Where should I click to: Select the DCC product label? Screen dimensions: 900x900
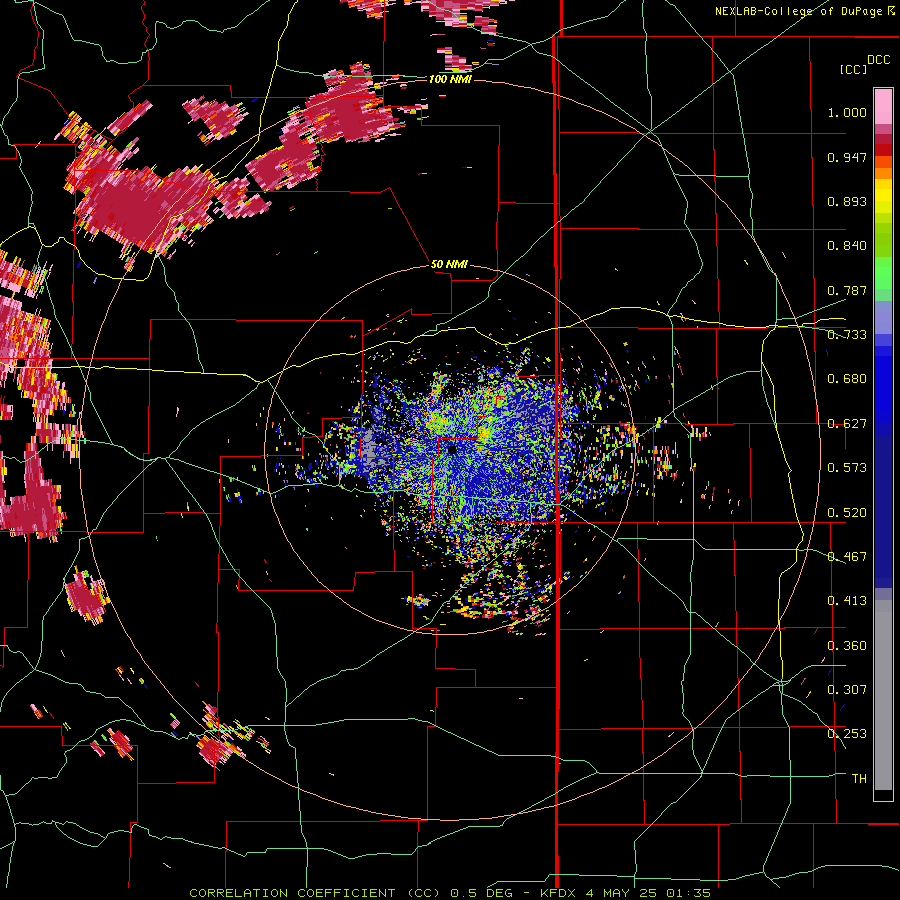[879, 60]
